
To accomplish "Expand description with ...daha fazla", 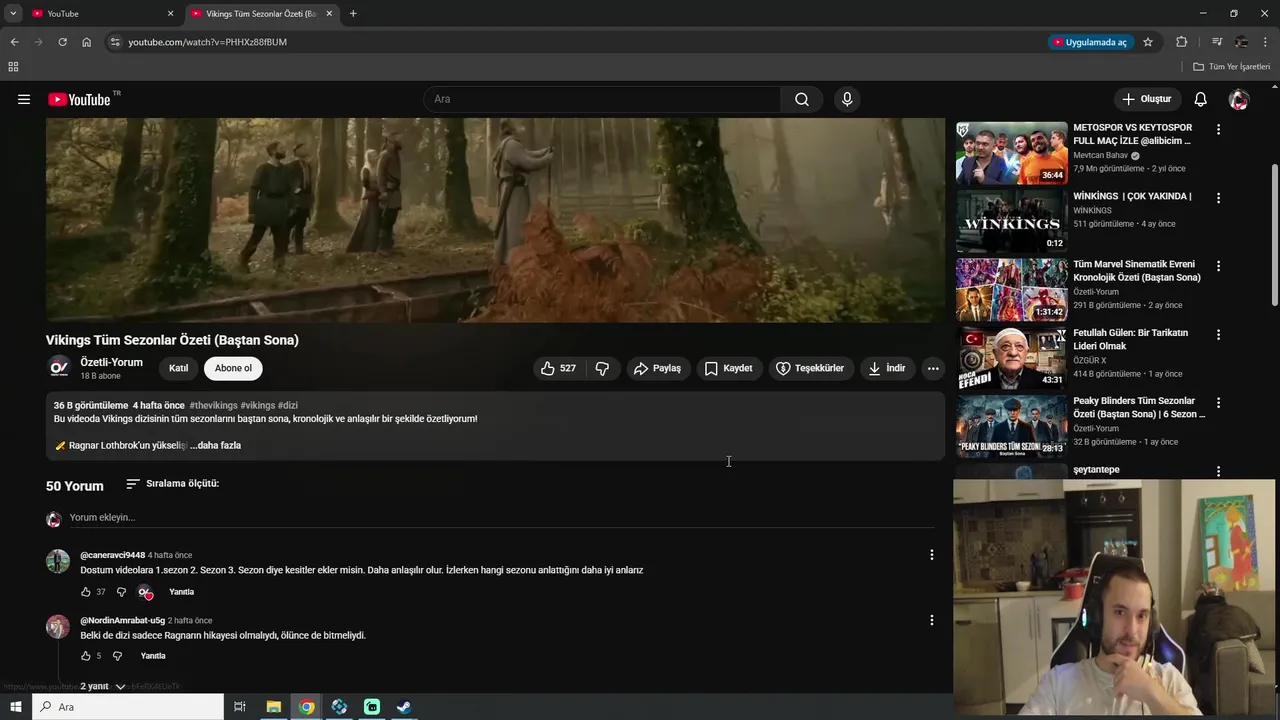I will point(215,445).
